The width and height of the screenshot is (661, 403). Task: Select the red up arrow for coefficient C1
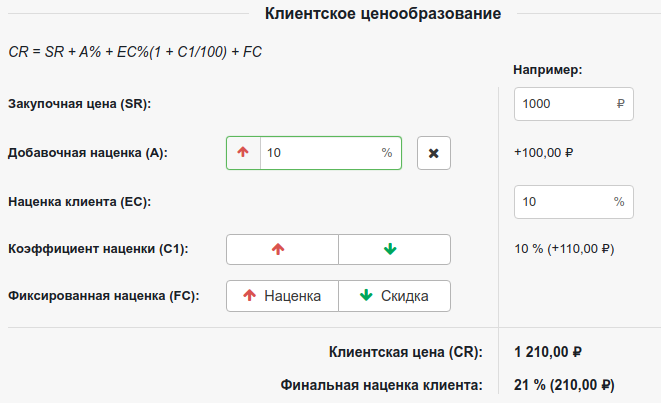[x=283, y=249]
